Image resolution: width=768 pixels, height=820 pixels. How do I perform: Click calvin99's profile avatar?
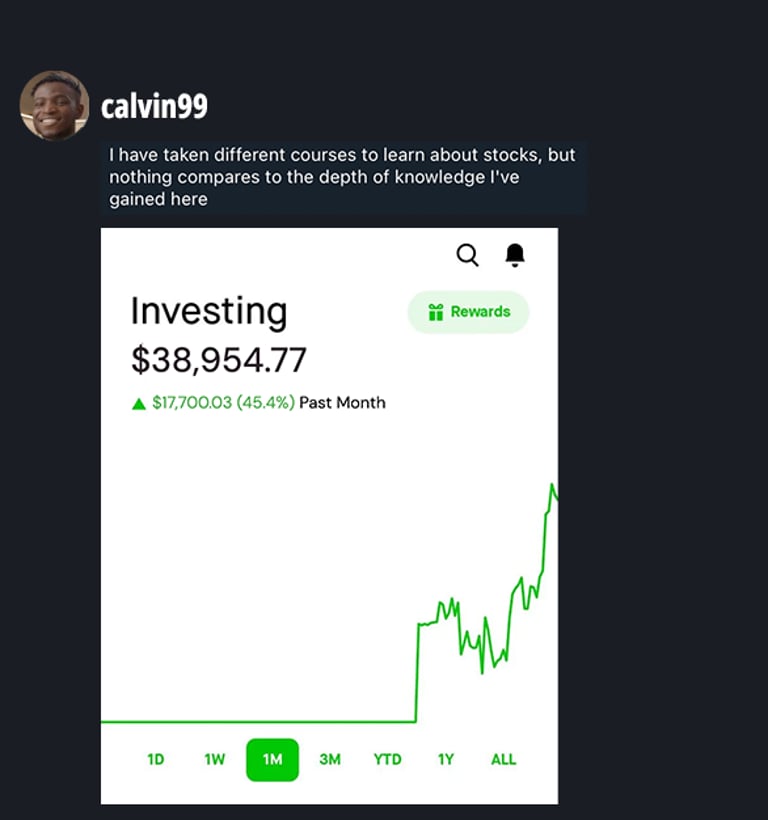[x=54, y=105]
